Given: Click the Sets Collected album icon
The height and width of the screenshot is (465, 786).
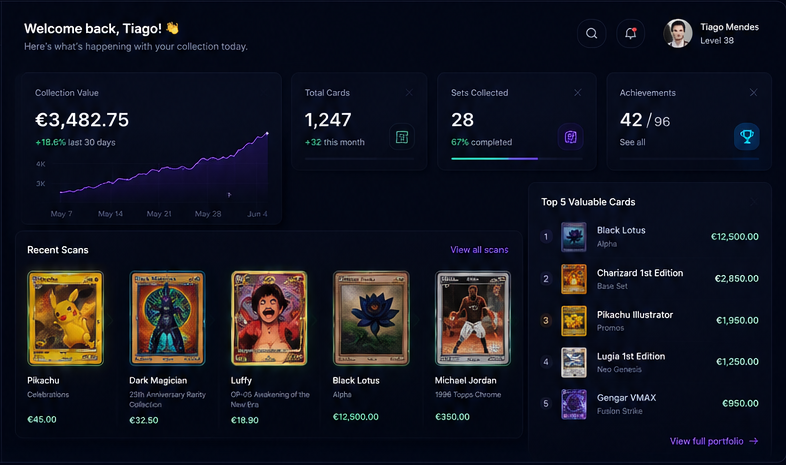Looking at the screenshot, I should tap(570, 137).
